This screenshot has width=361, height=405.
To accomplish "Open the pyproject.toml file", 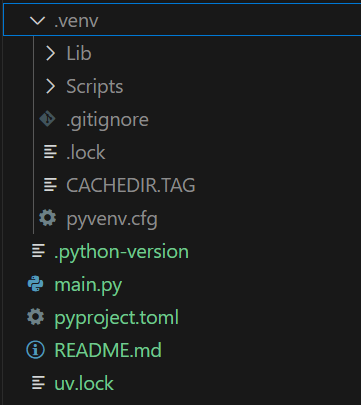I will click(117, 318).
